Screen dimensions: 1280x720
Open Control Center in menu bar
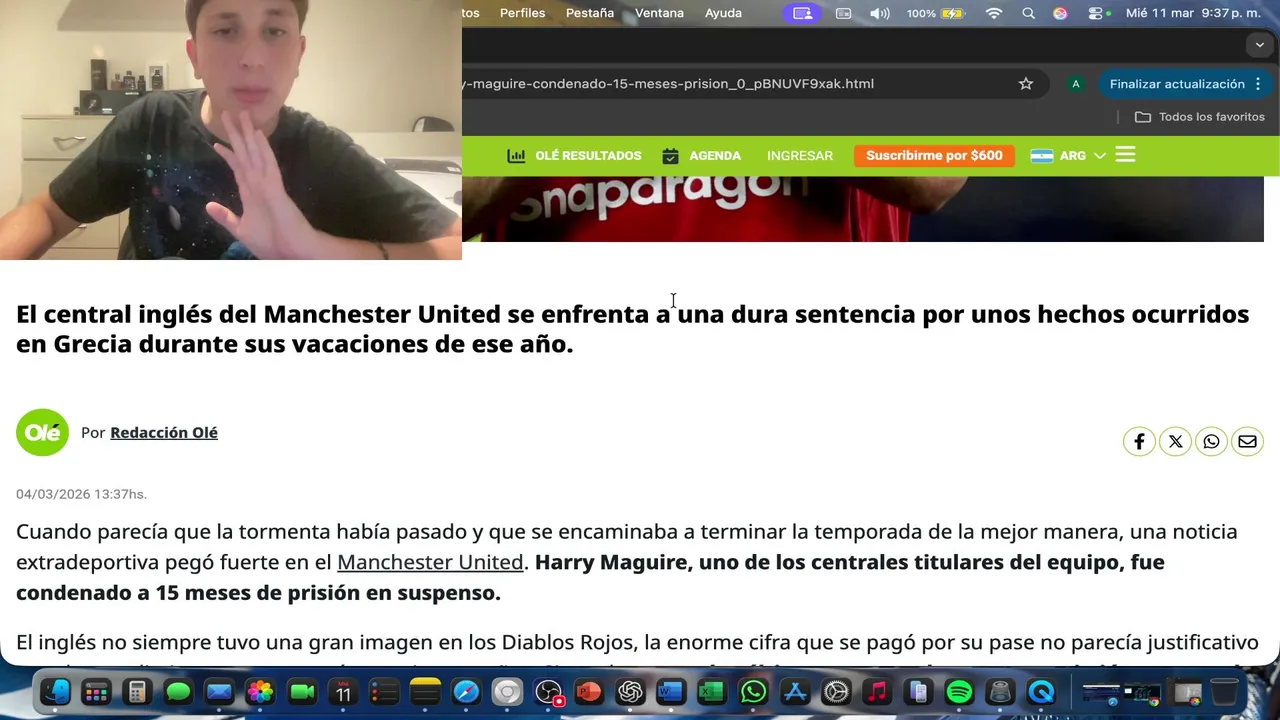pos(1097,13)
